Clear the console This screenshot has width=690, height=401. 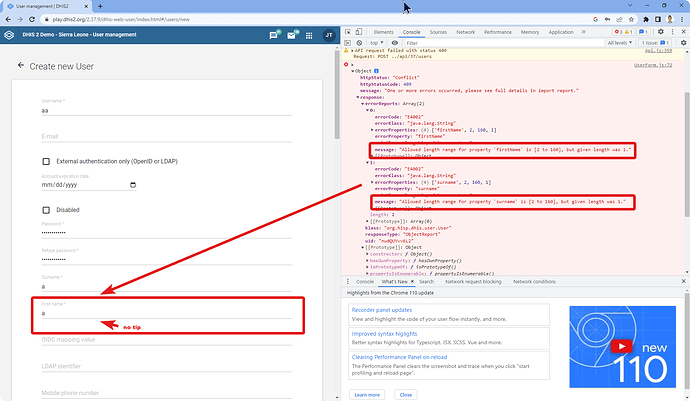[x=359, y=43]
